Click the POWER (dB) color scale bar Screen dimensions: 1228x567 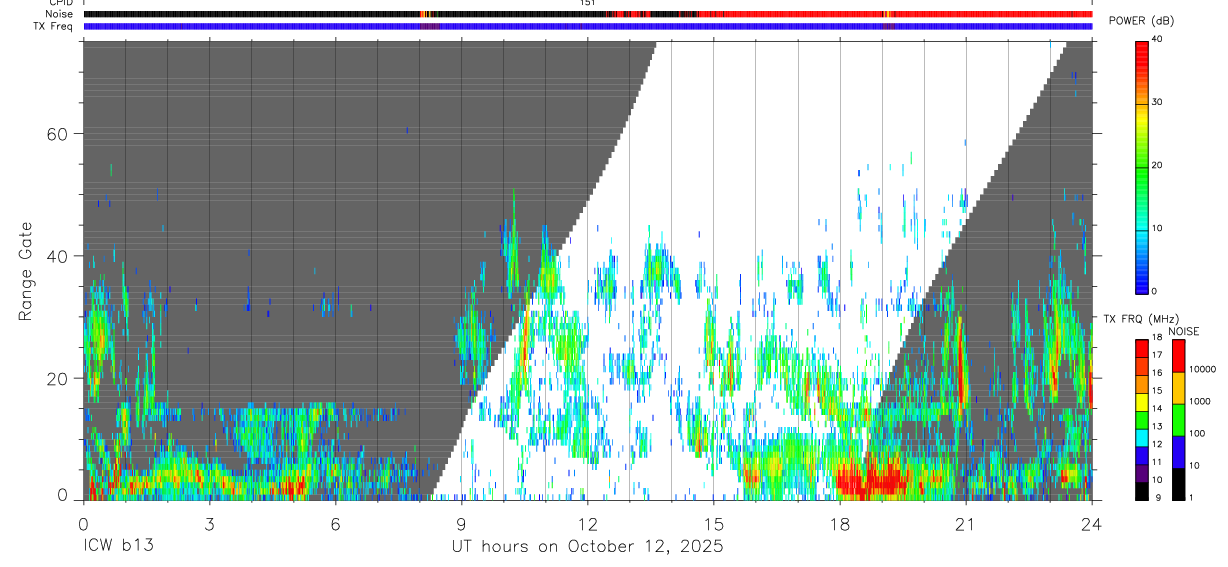pyautogui.click(x=1141, y=166)
